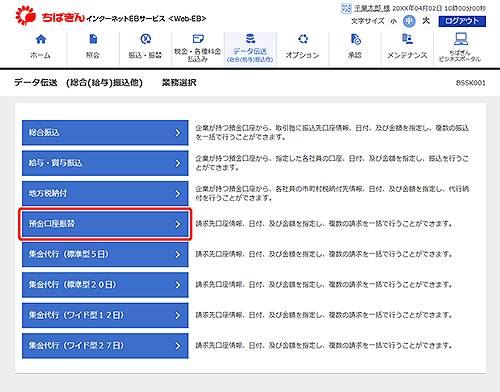
Task: Click the description text next to 地方税納付
Action: tap(332, 194)
